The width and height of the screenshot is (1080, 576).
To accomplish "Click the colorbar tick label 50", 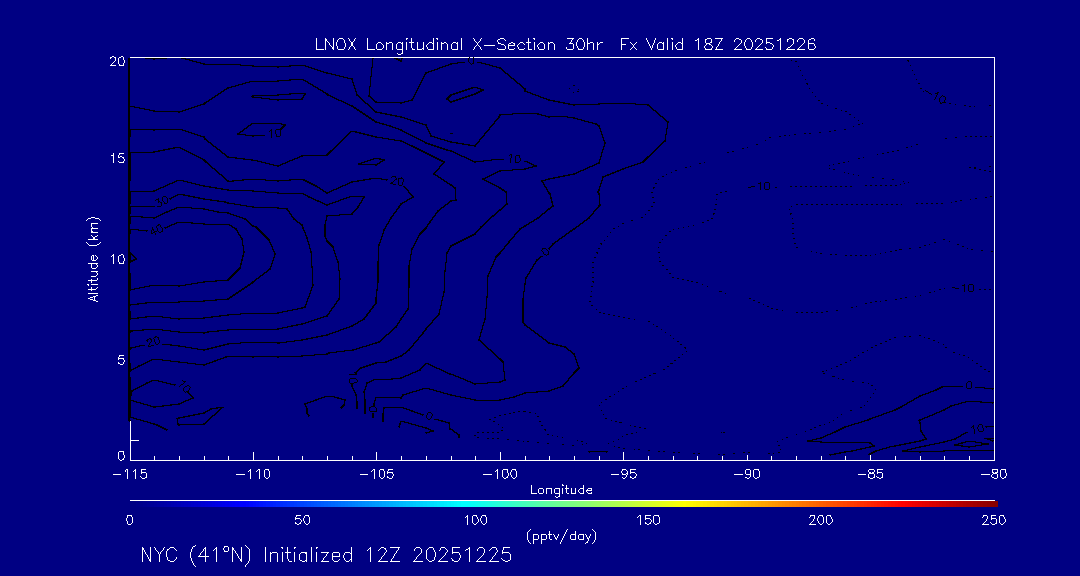I will tap(302, 520).
